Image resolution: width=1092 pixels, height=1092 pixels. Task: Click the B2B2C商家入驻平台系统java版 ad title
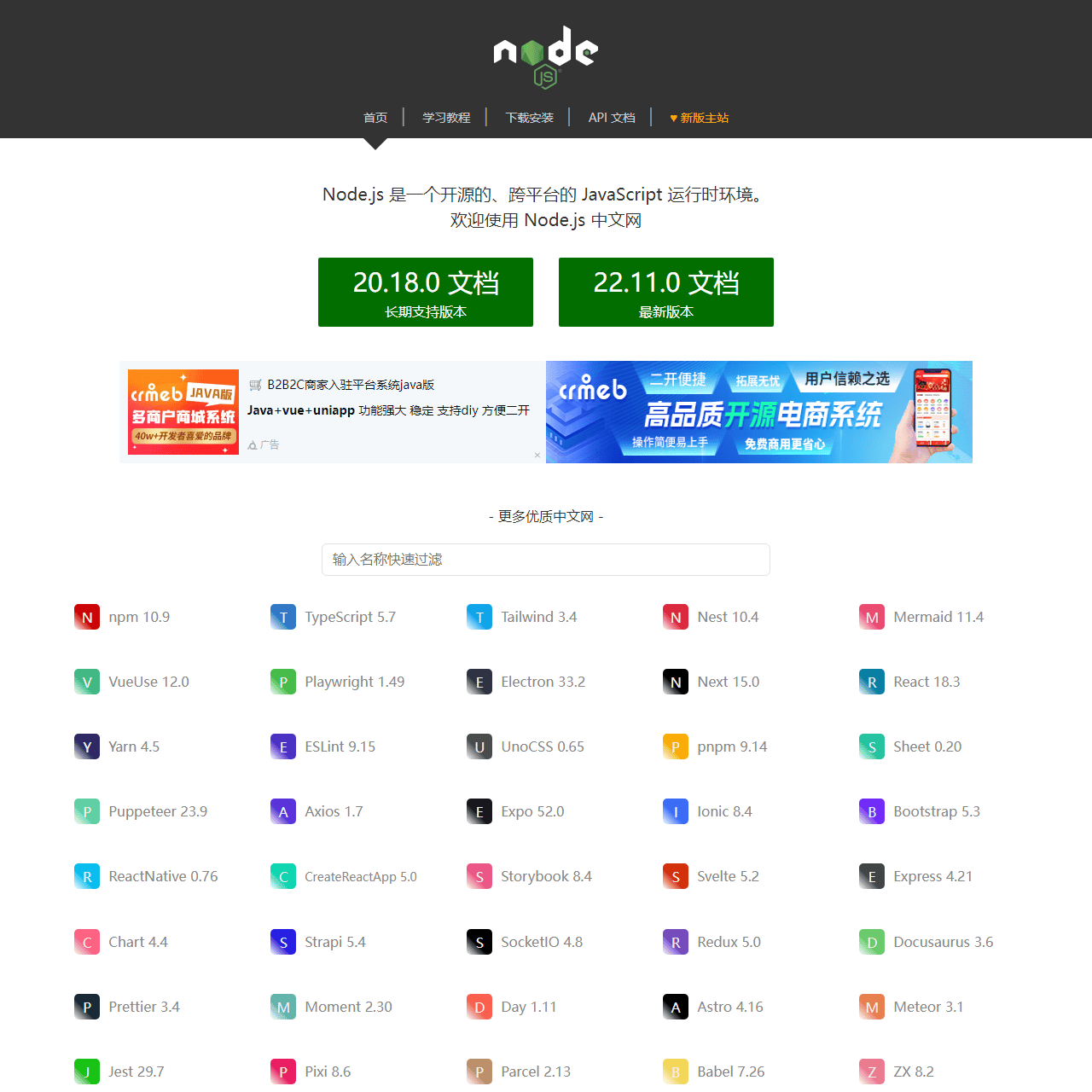(351, 385)
